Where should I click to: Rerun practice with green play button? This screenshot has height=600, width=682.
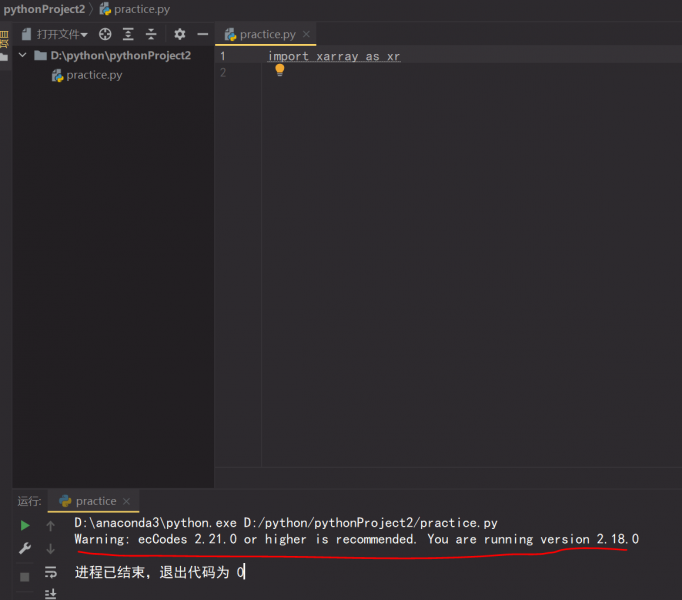point(25,525)
